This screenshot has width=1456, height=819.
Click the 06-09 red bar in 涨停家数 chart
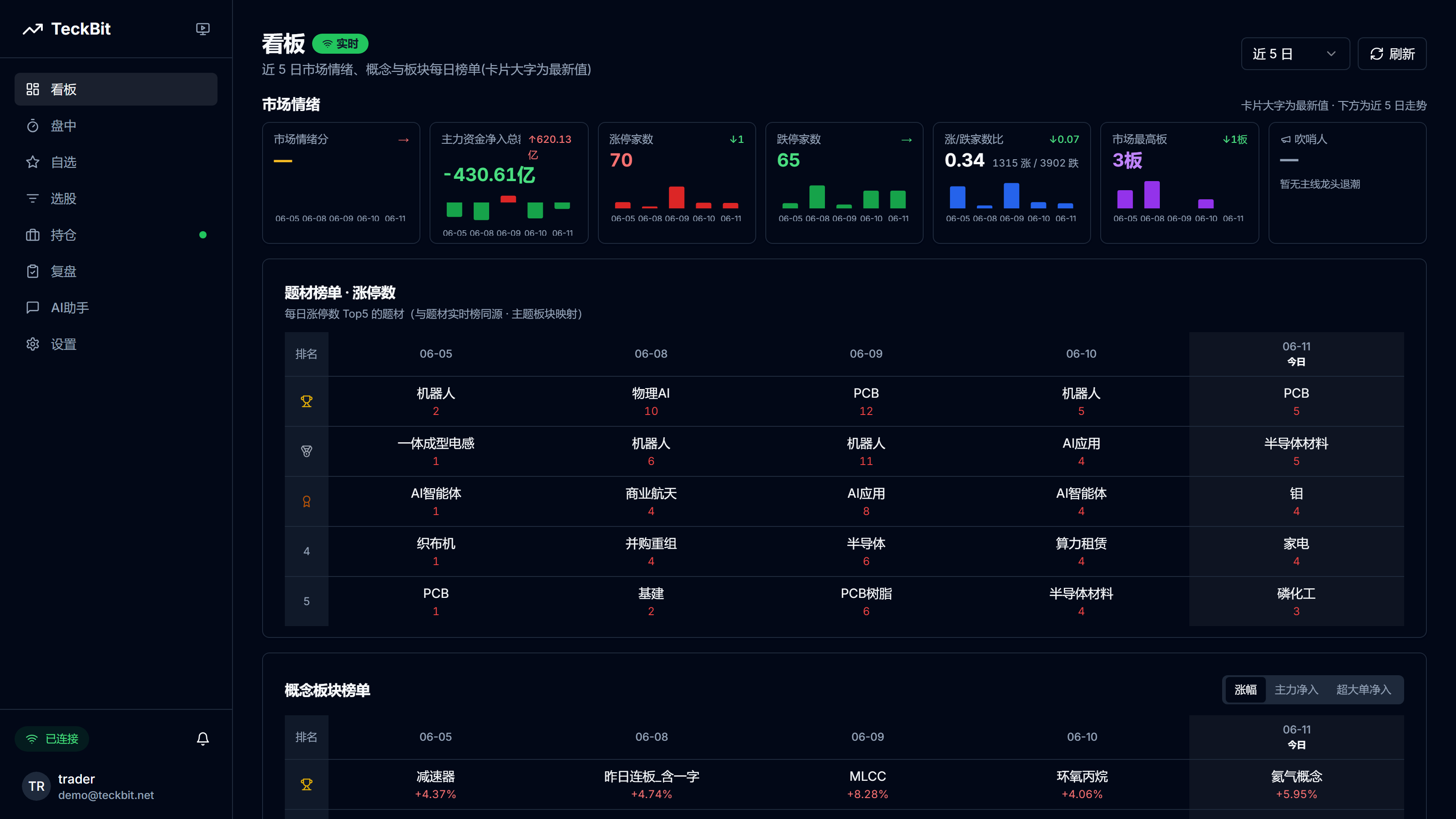coord(677,197)
